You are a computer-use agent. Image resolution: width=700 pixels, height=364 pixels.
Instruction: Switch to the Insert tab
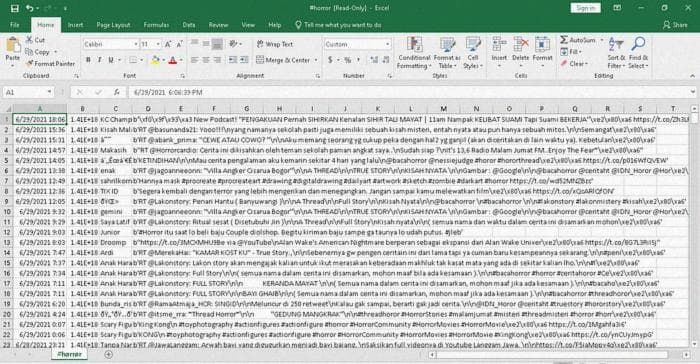75,25
